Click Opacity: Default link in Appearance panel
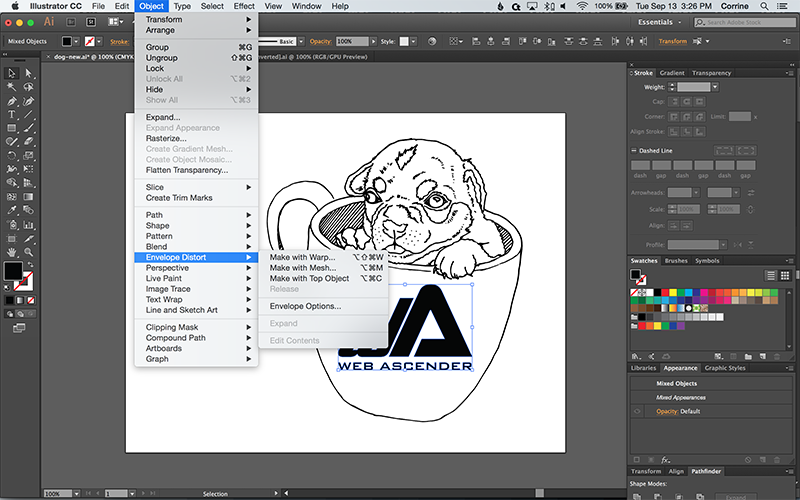 tap(678, 411)
